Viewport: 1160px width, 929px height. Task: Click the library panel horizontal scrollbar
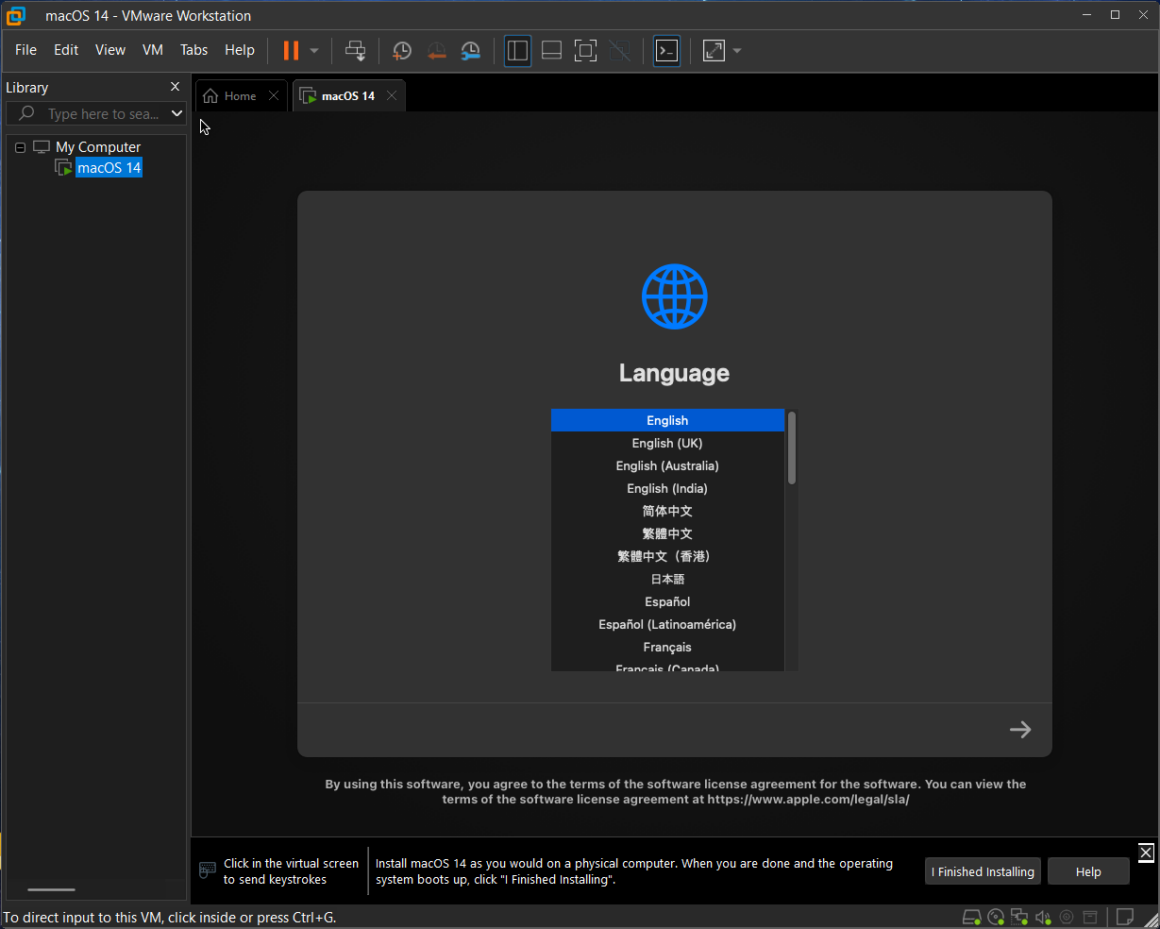click(x=51, y=890)
